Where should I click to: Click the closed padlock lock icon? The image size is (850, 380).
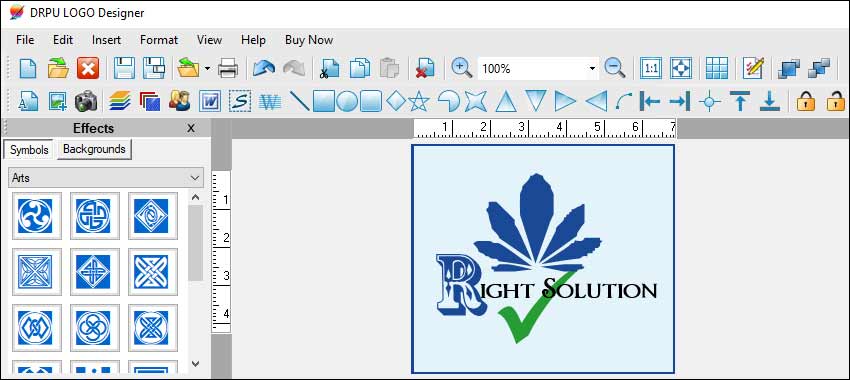(806, 101)
